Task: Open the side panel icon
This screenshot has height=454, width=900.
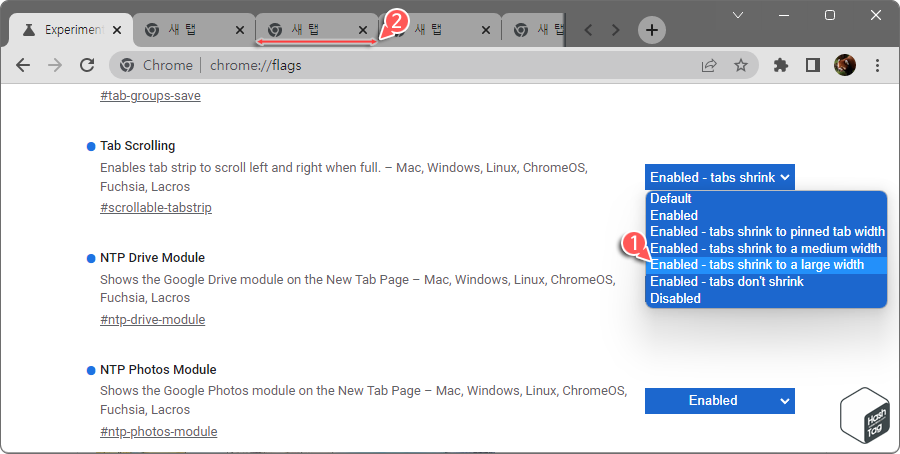Action: (813, 65)
